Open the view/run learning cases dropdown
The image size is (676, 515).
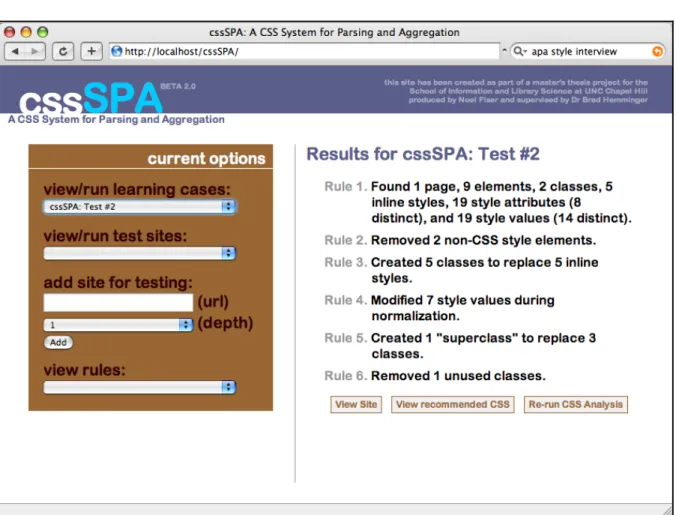tap(140, 206)
